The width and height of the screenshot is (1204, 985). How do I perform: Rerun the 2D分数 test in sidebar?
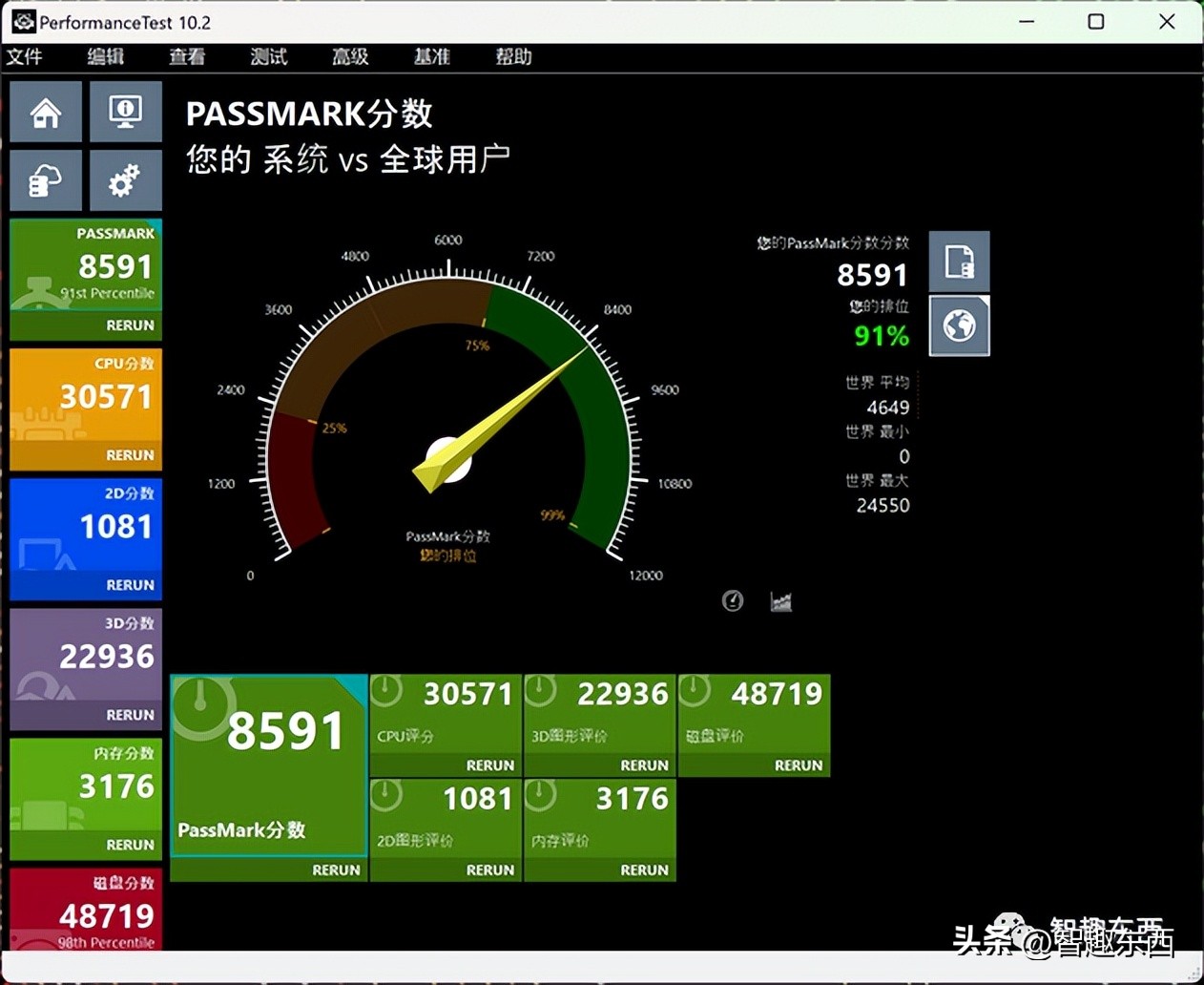pos(130,585)
